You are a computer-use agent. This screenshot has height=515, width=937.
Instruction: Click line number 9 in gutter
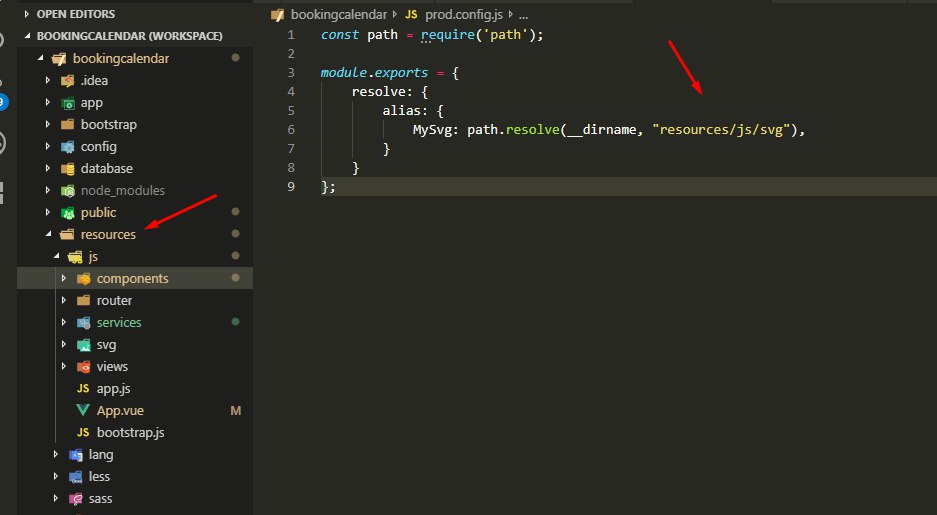[x=291, y=186]
